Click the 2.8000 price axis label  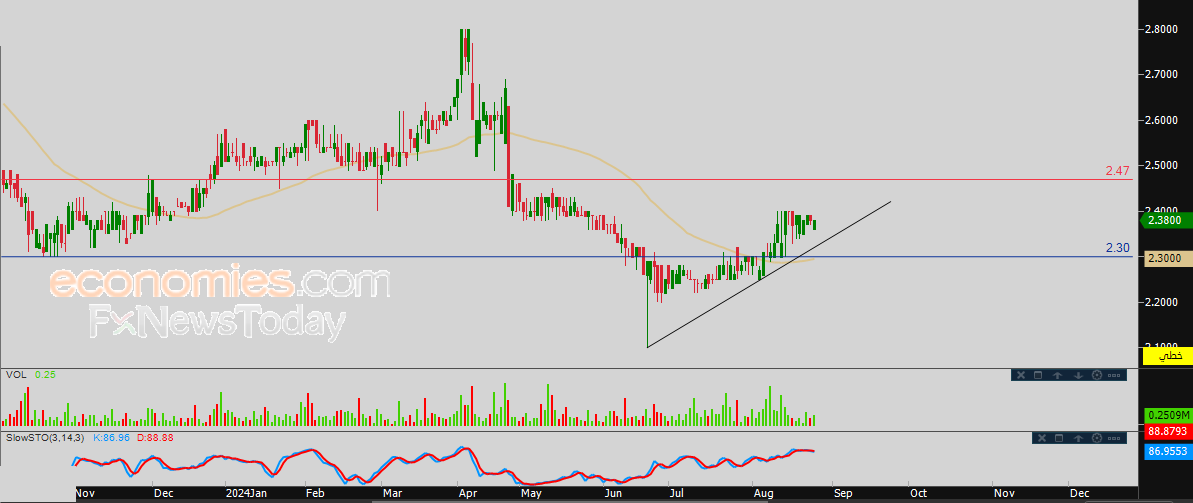coord(1162,29)
